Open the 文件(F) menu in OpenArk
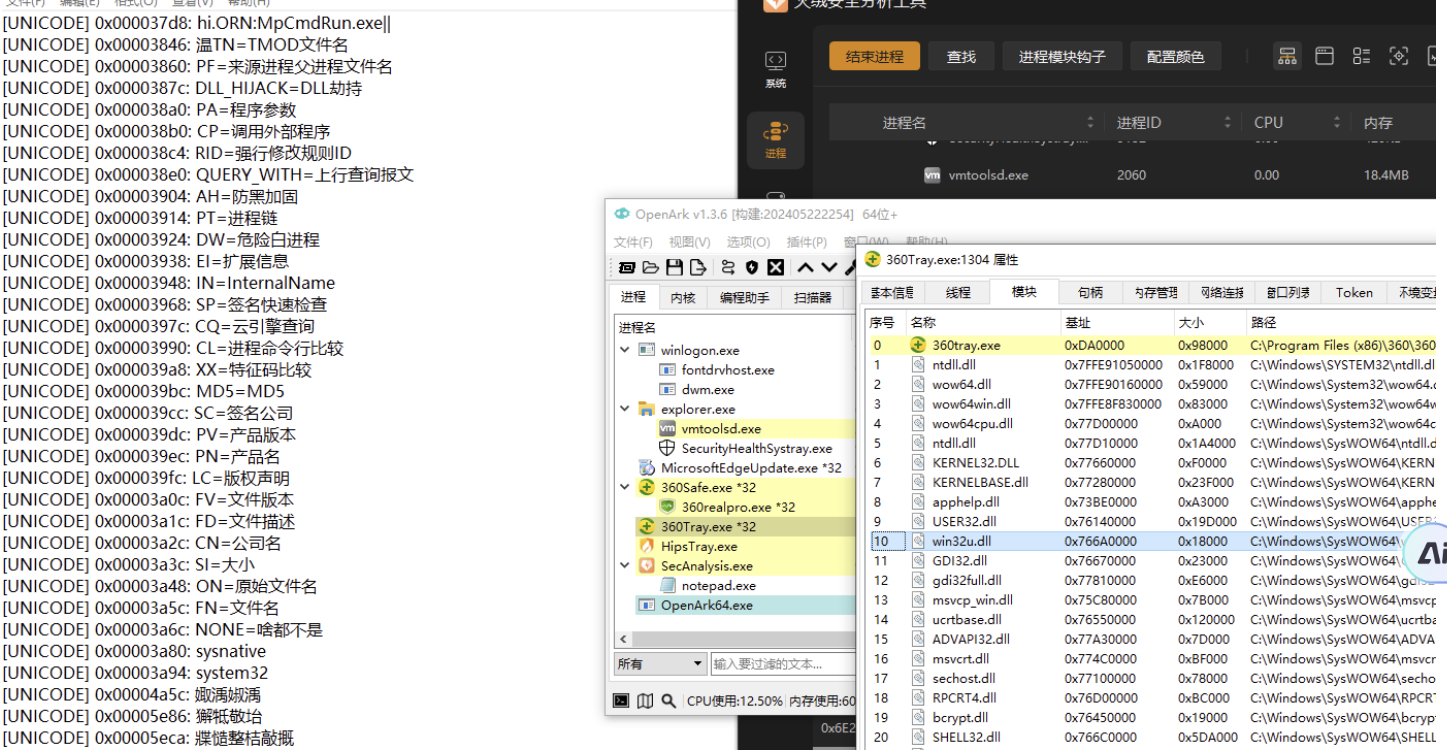This screenshot has width=1447, height=753. (633, 242)
